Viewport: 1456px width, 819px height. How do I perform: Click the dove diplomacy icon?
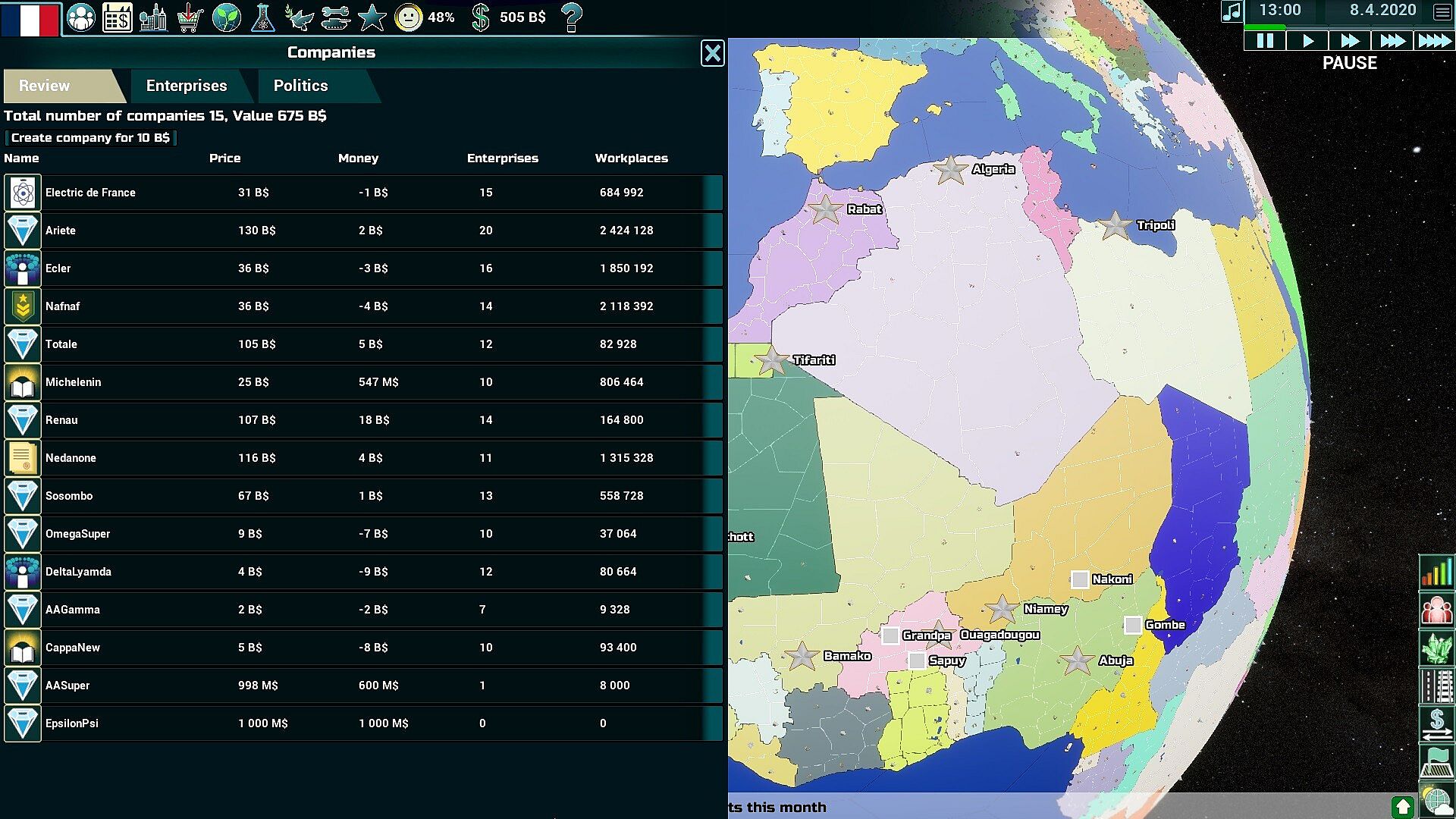[x=299, y=17]
